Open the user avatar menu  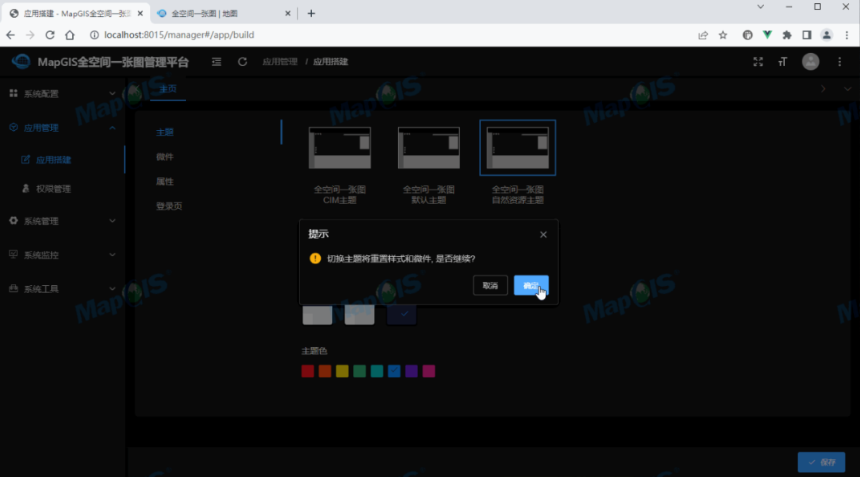click(x=811, y=61)
